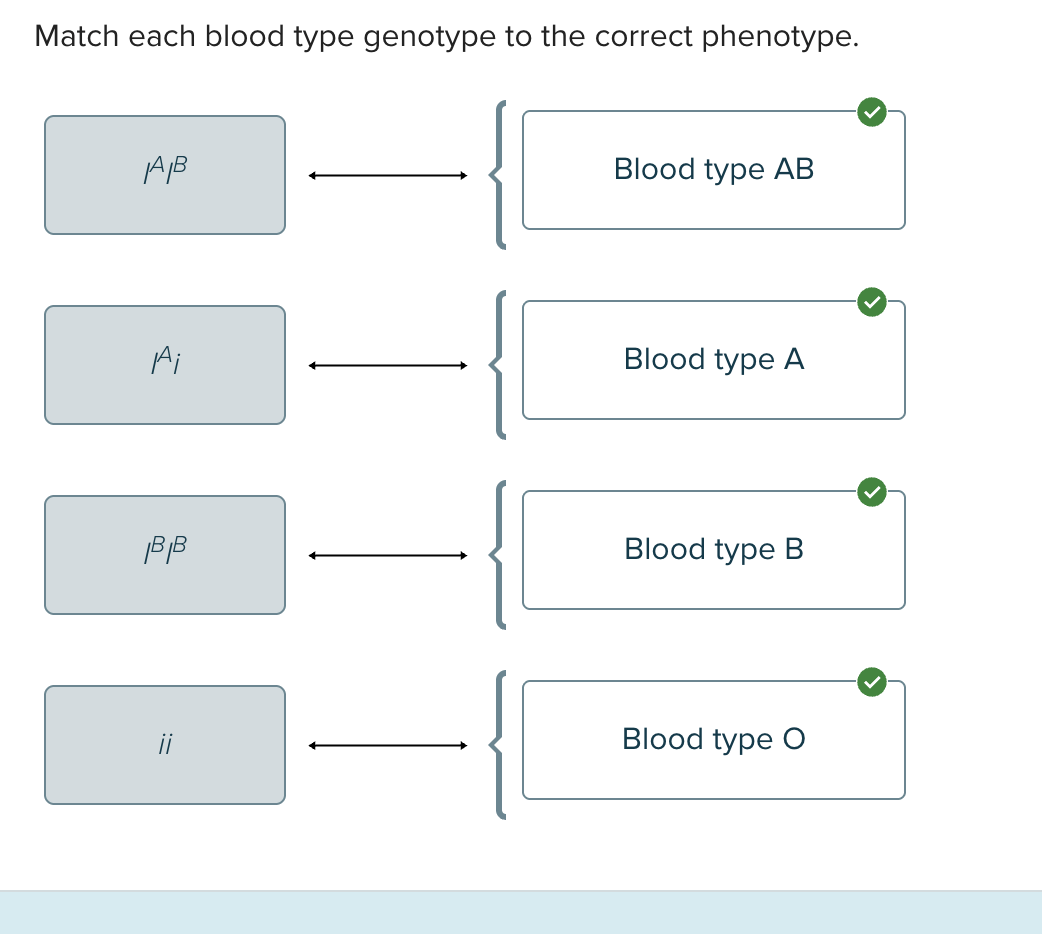1042x934 pixels.
Task: Click the green checkmark on Blood type AB
Action: tap(872, 111)
